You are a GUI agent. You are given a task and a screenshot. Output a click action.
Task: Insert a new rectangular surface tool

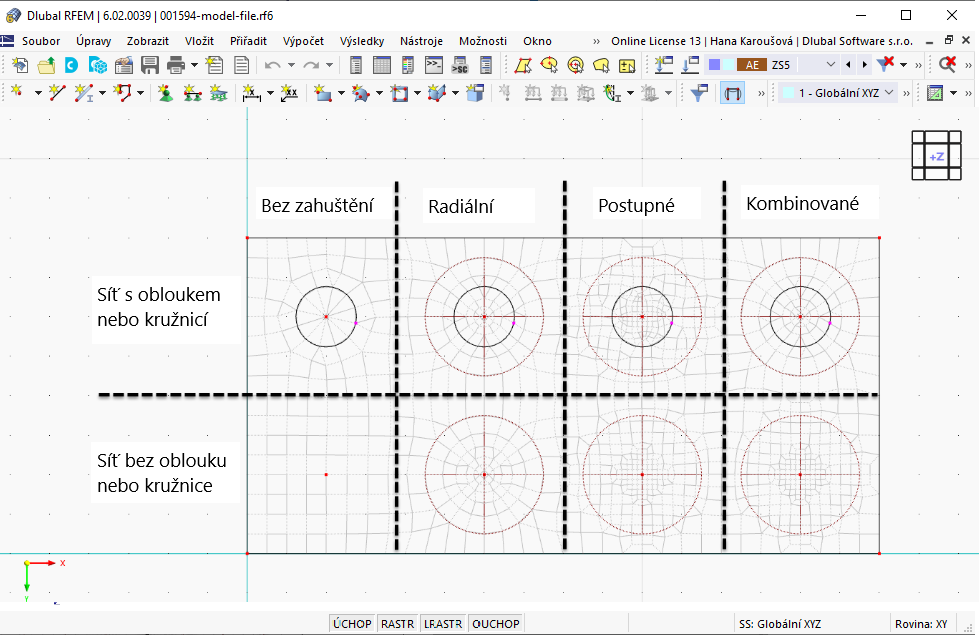coord(323,93)
